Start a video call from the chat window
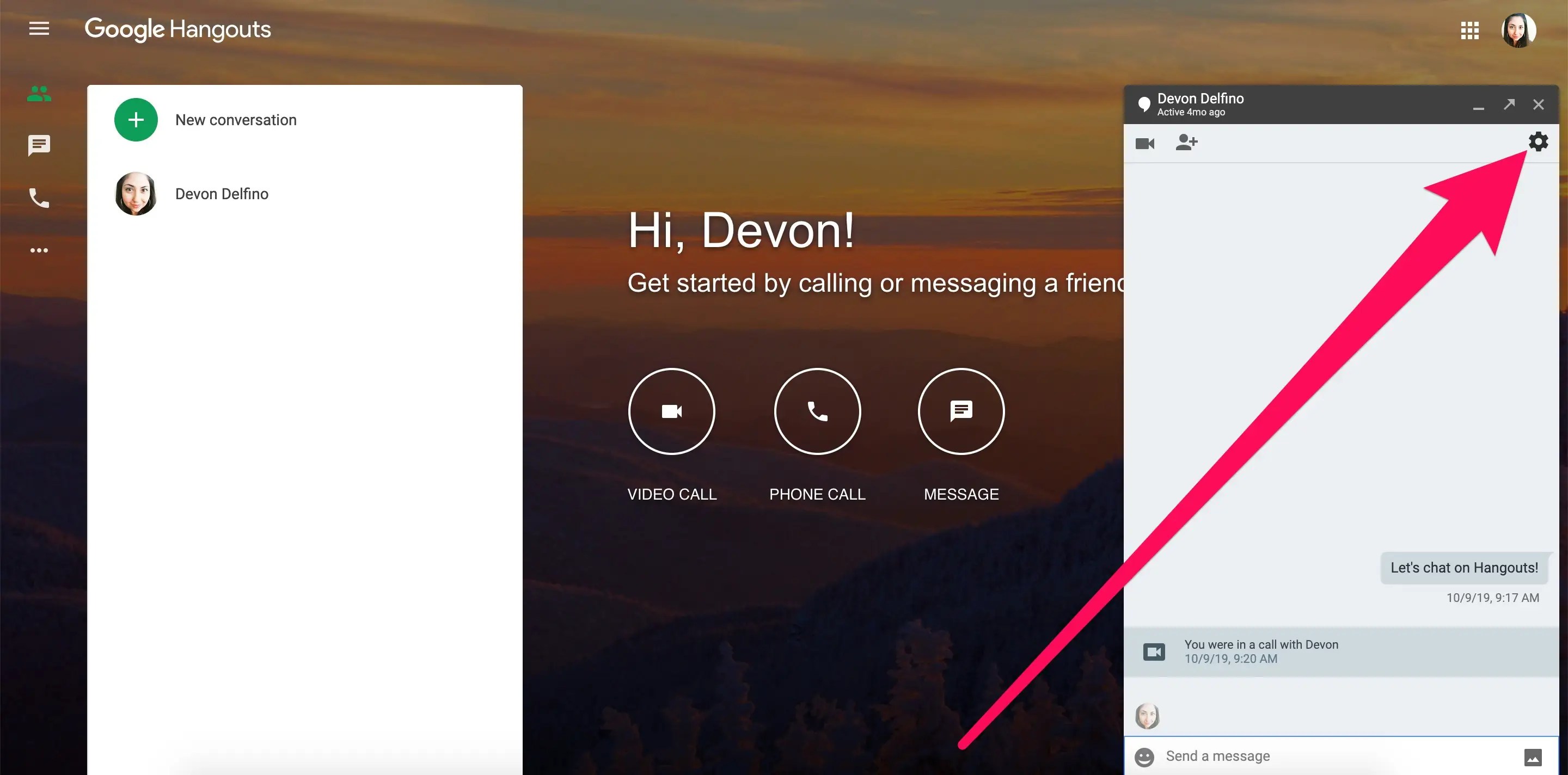1568x775 pixels. point(1145,144)
